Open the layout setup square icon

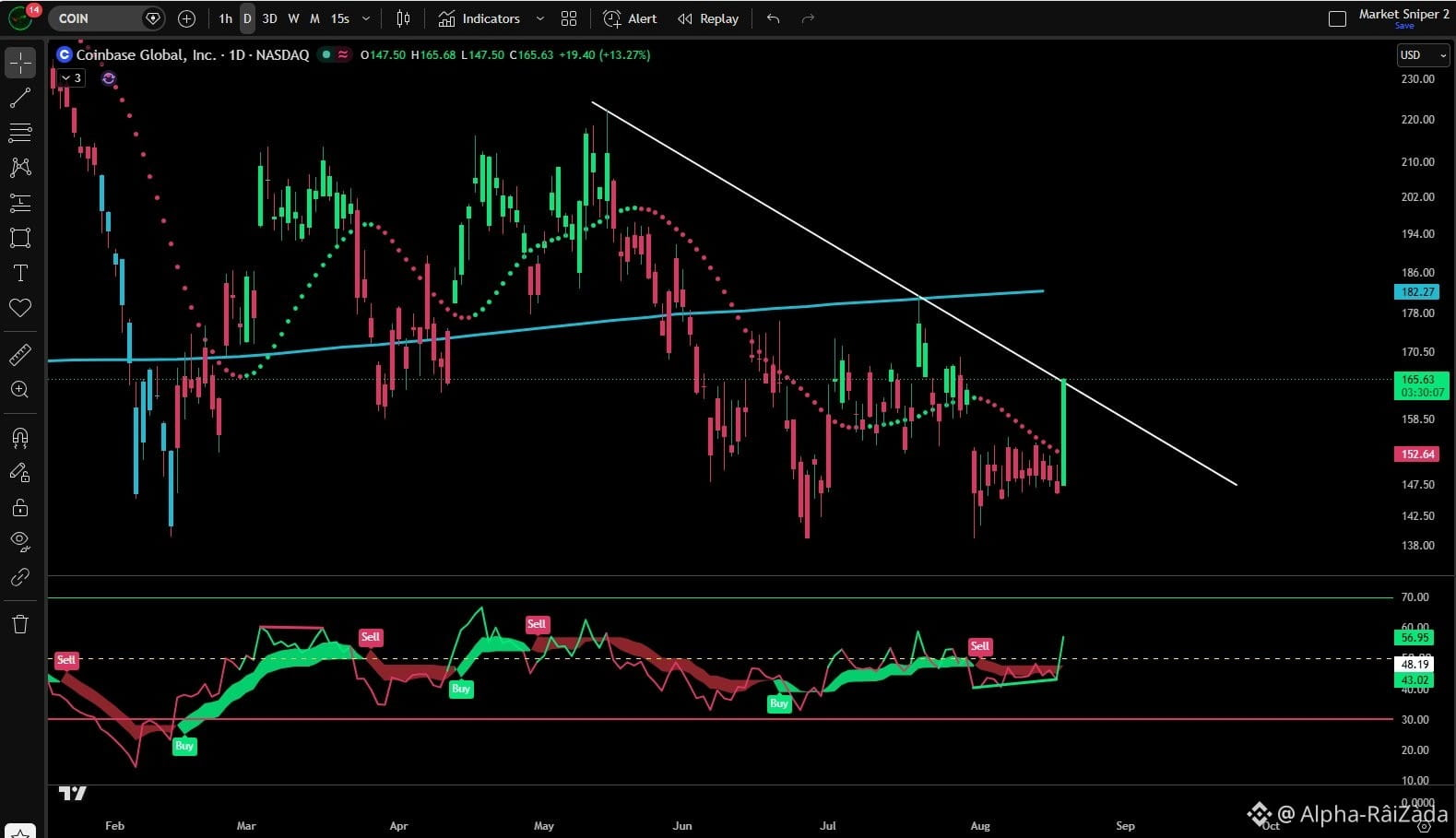[1337, 18]
